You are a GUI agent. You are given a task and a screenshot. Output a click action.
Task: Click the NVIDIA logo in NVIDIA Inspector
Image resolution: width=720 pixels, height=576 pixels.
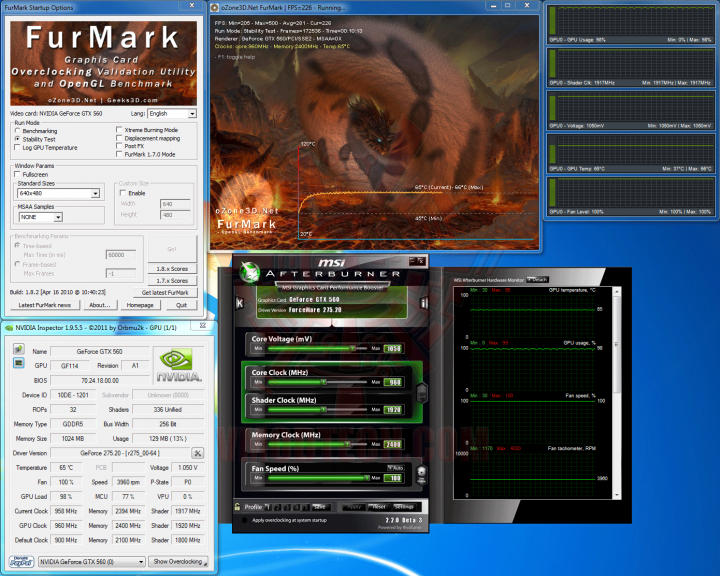(179, 365)
